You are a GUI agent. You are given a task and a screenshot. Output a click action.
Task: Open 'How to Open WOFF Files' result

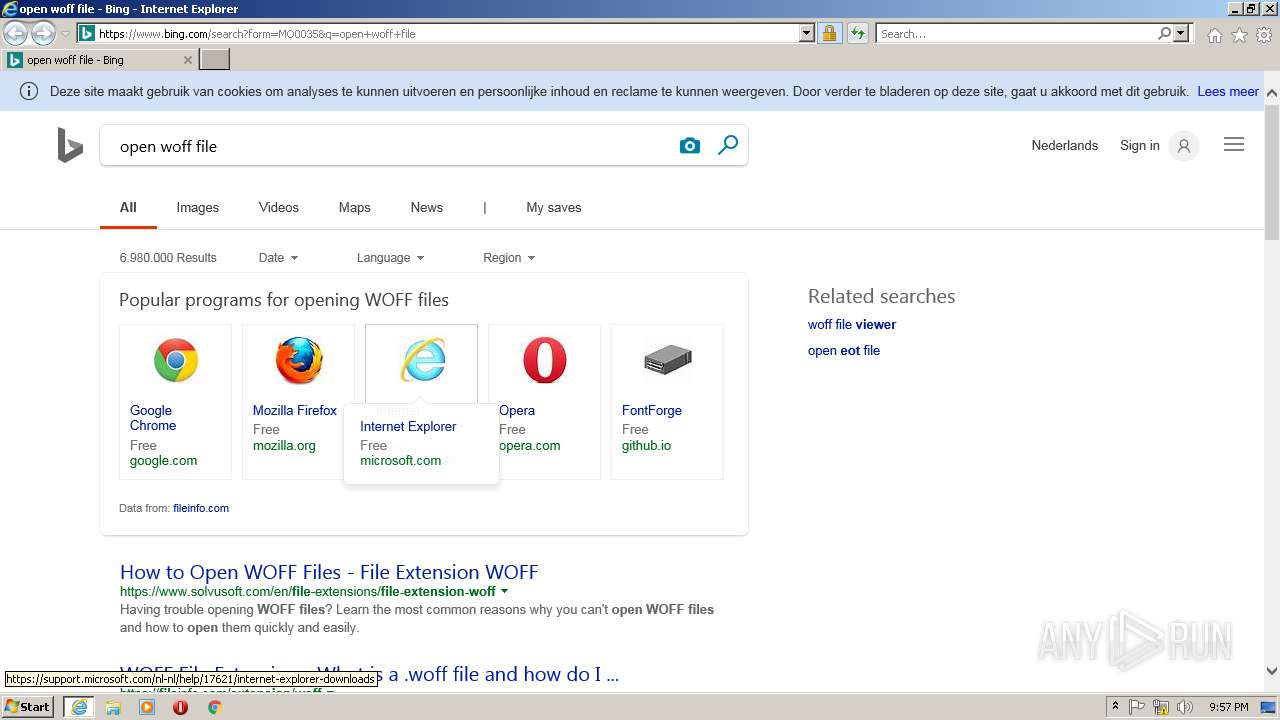(x=329, y=572)
